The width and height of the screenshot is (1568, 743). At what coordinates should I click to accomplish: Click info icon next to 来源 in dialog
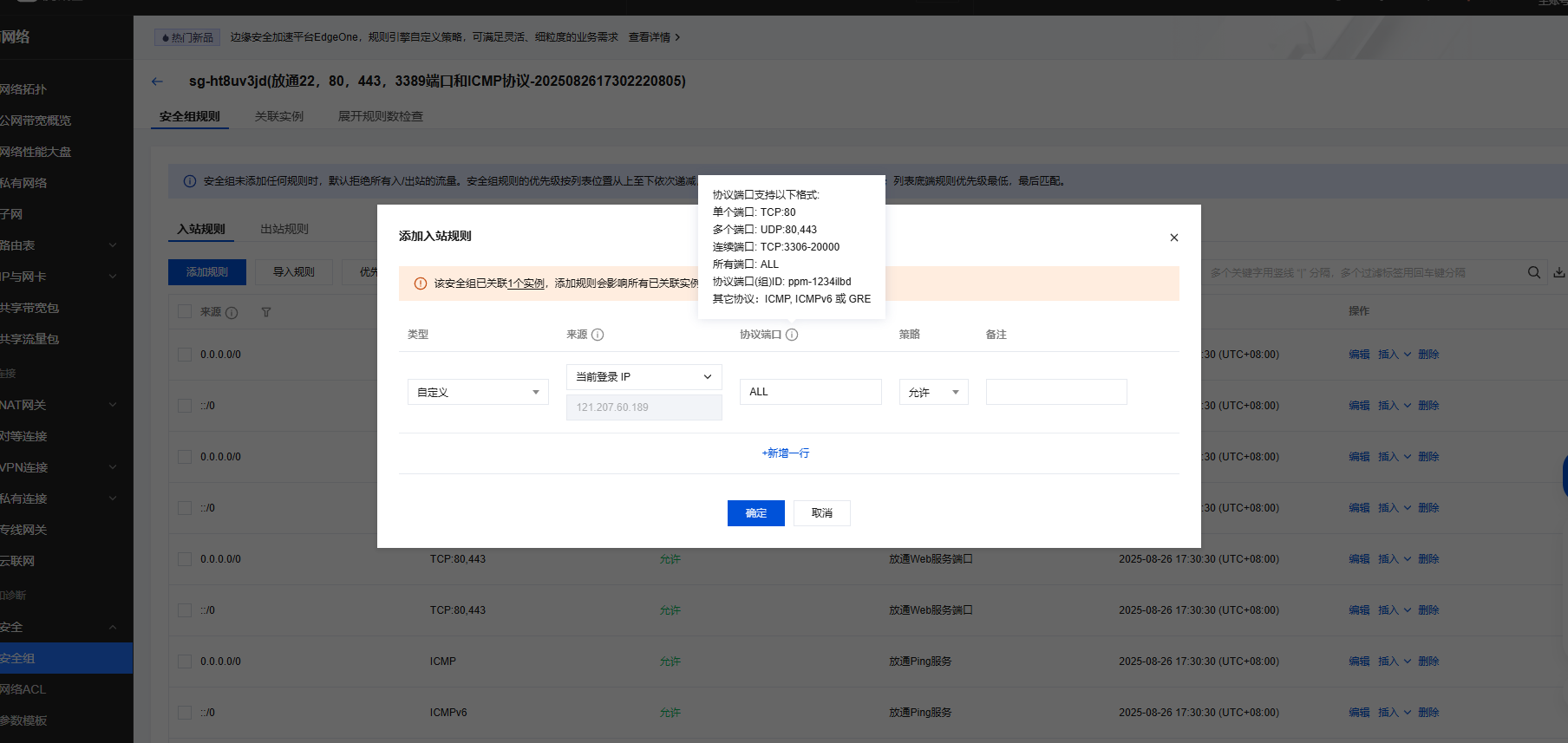(x=598, y=335)
